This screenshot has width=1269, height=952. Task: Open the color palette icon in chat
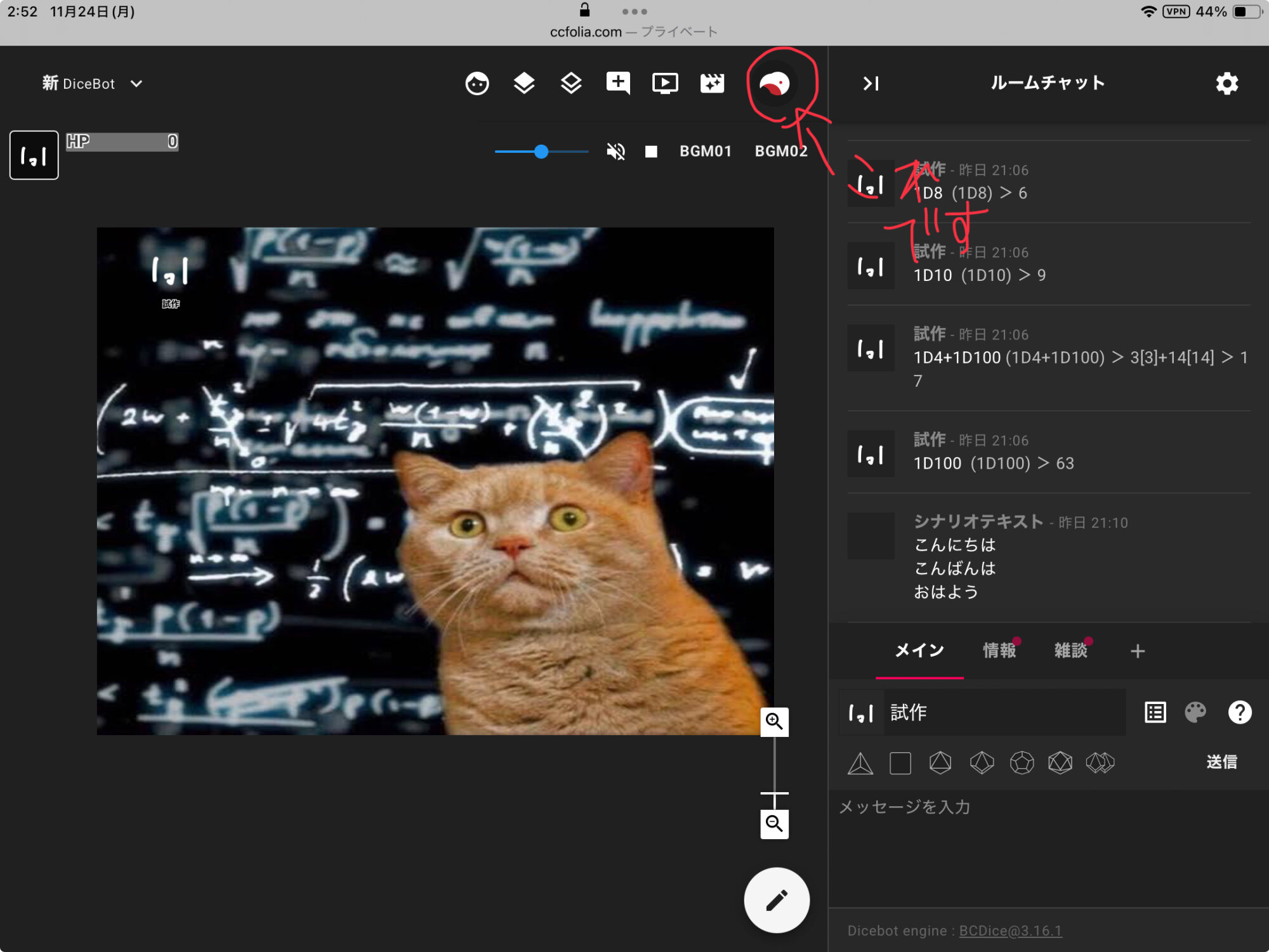1195,712
